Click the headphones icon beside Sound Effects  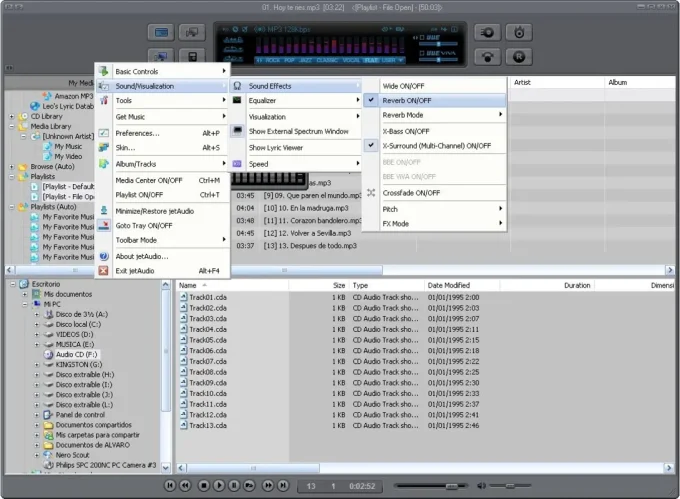[237, 86]
